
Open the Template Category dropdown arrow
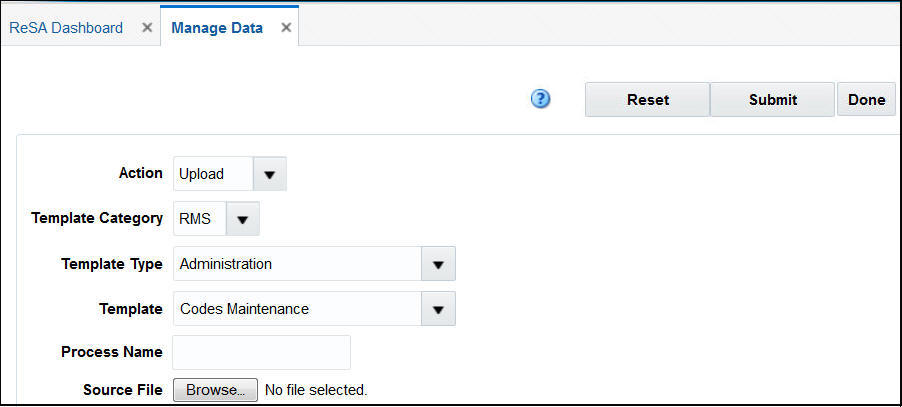coord(243,219)
